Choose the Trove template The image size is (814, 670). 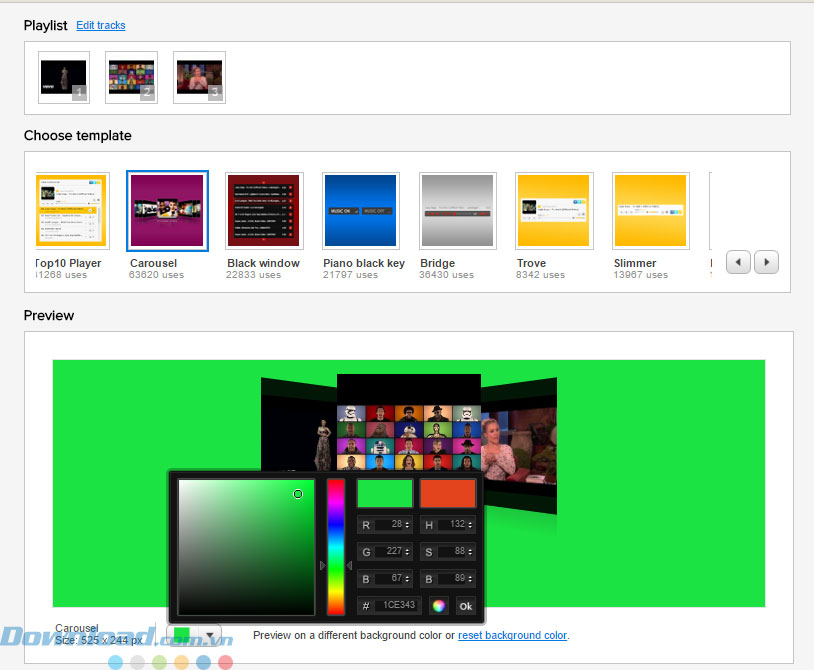(x=554, y=211)
